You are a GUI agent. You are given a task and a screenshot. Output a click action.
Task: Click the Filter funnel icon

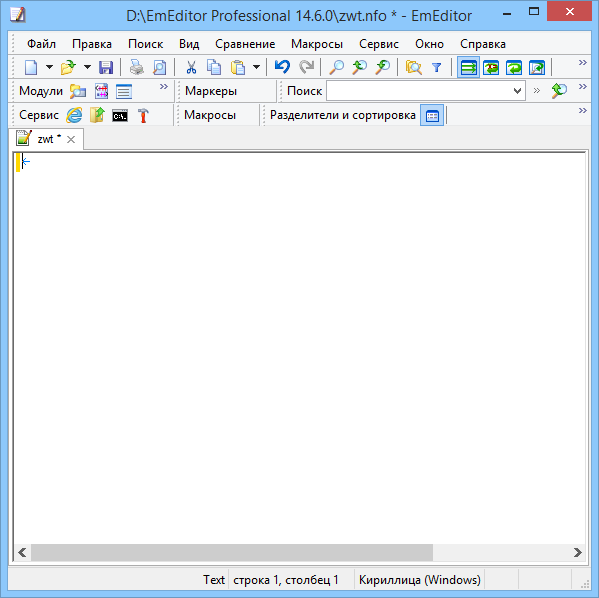(437, 67)
